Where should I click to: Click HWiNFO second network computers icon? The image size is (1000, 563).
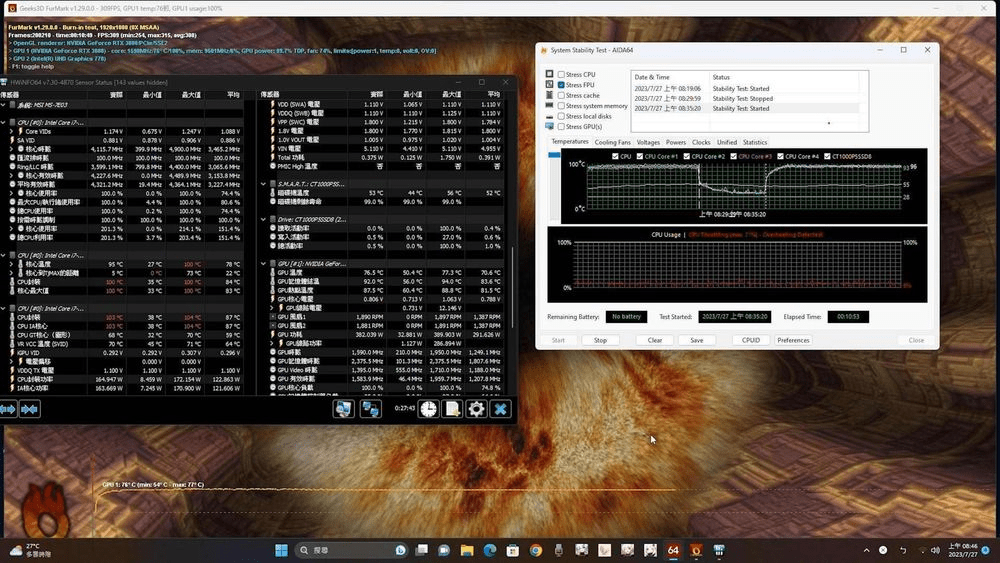pyautogui.click(x=371, y=409)
